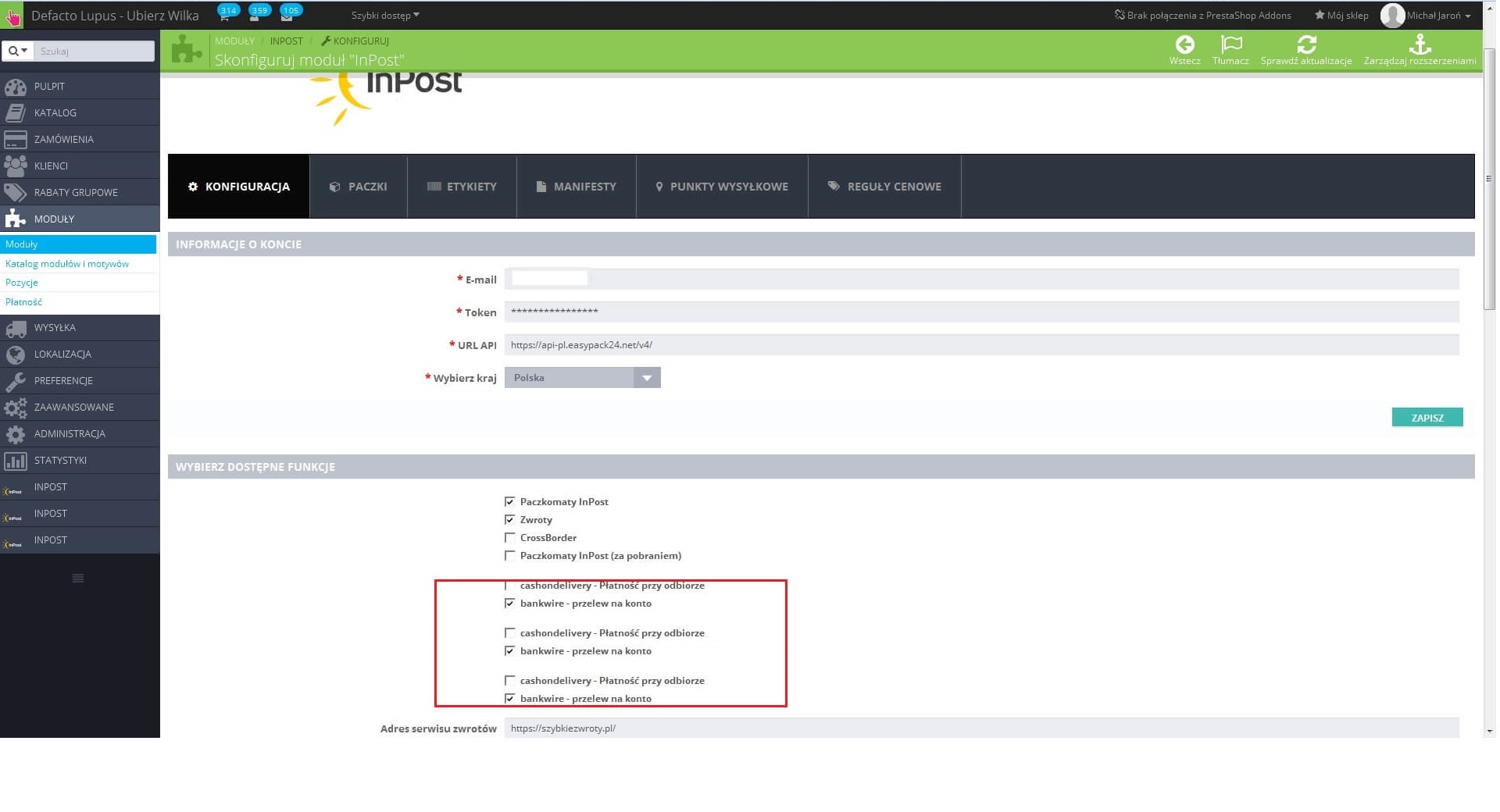Image resolution: width=1500 pixels, height=812 pixels.
Task: Click the Wstecz back arrow icon
Action: (1184, 44)
